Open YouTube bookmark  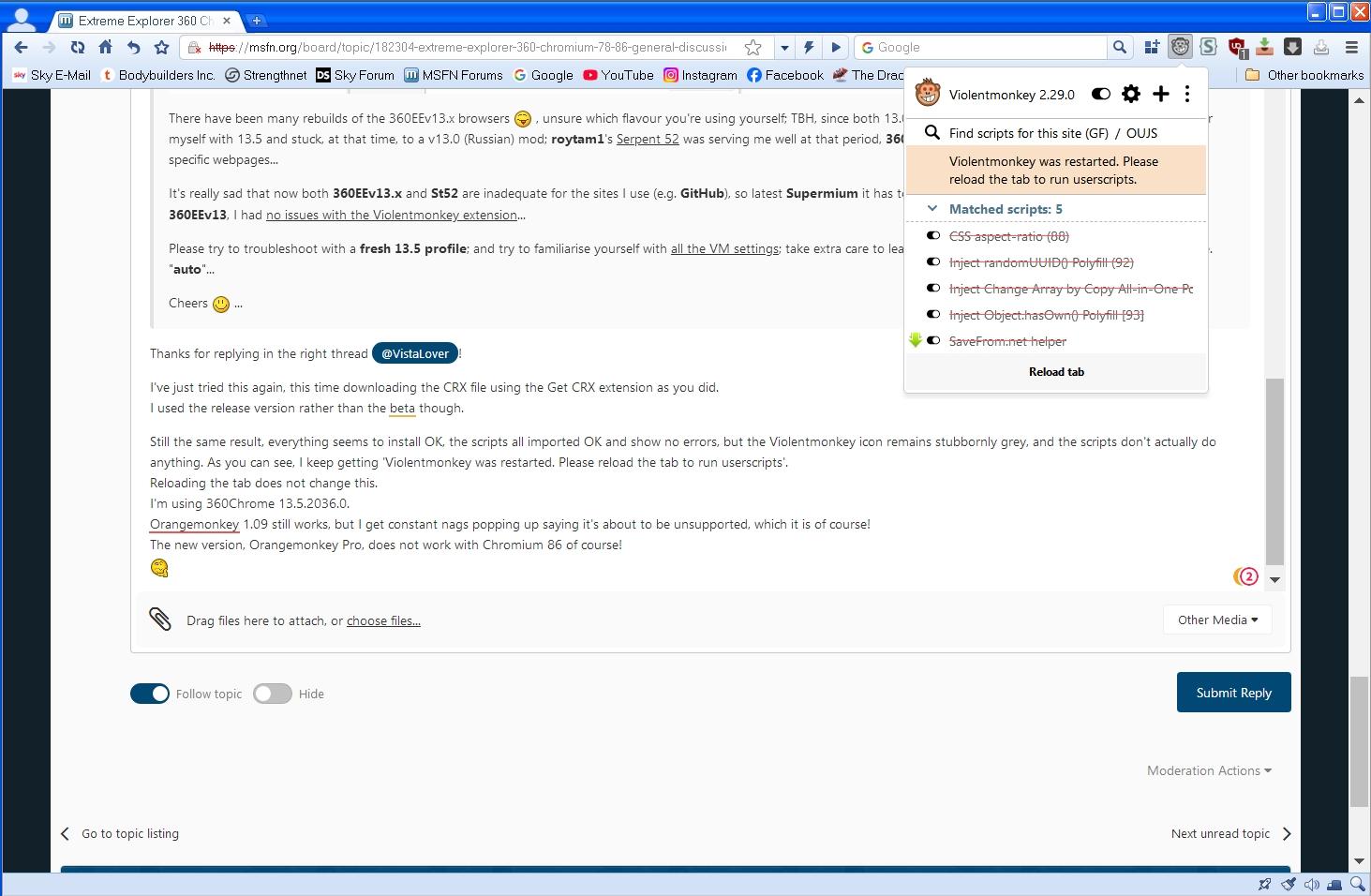tap(618, 75)
